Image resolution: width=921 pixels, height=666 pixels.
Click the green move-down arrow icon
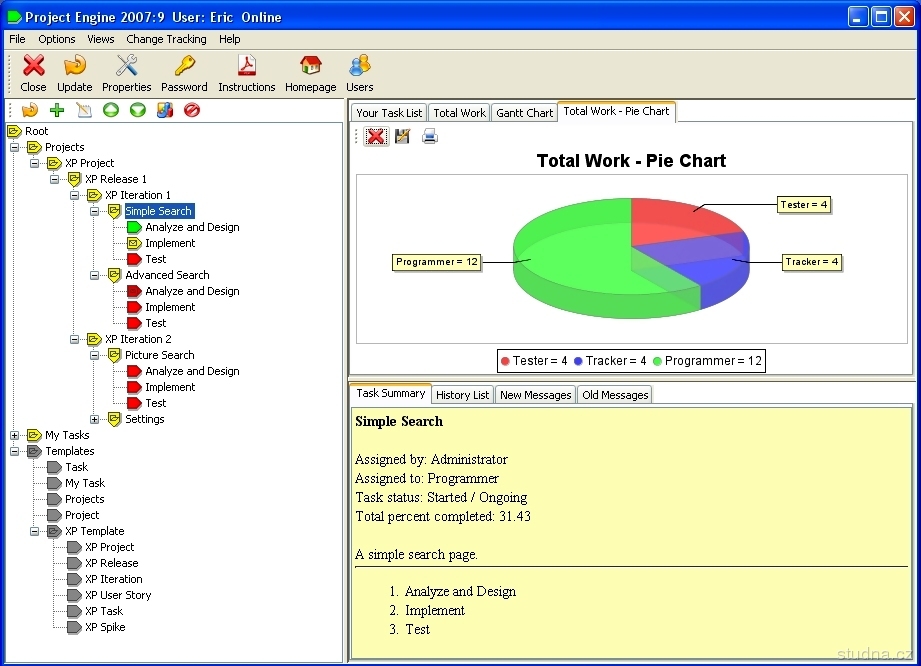tap(138, 110)
